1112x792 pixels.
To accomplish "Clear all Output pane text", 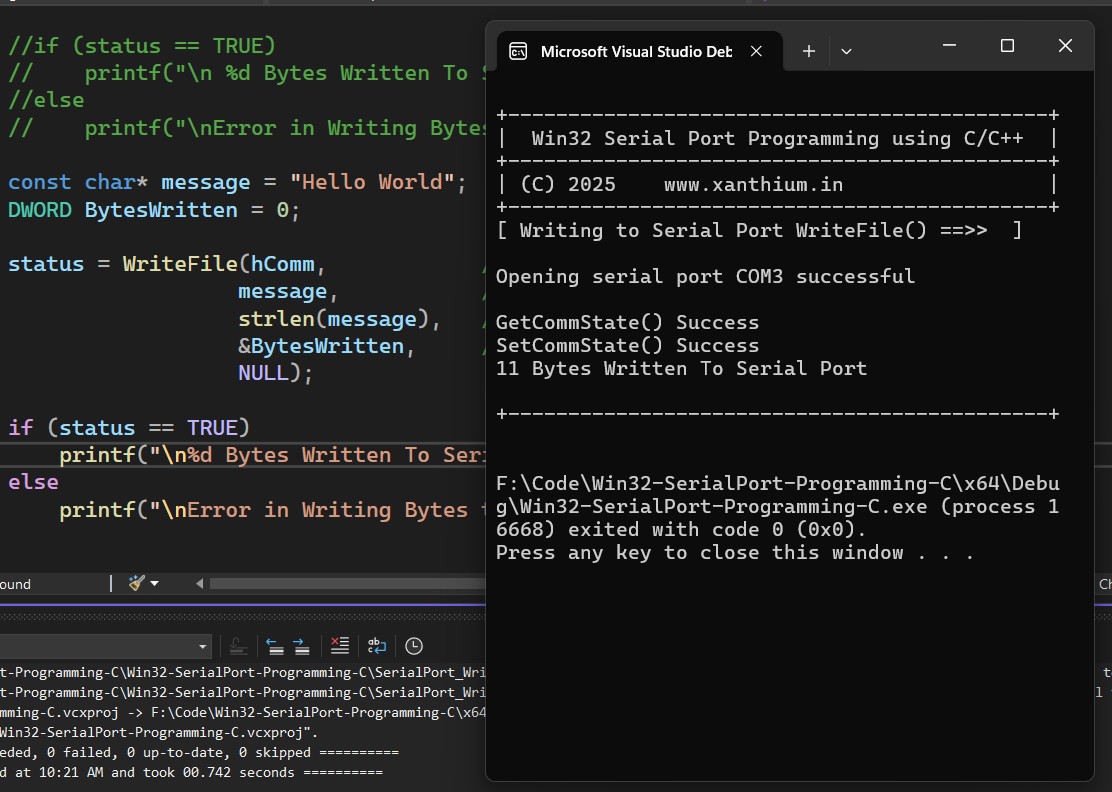I will click(340, 646).
